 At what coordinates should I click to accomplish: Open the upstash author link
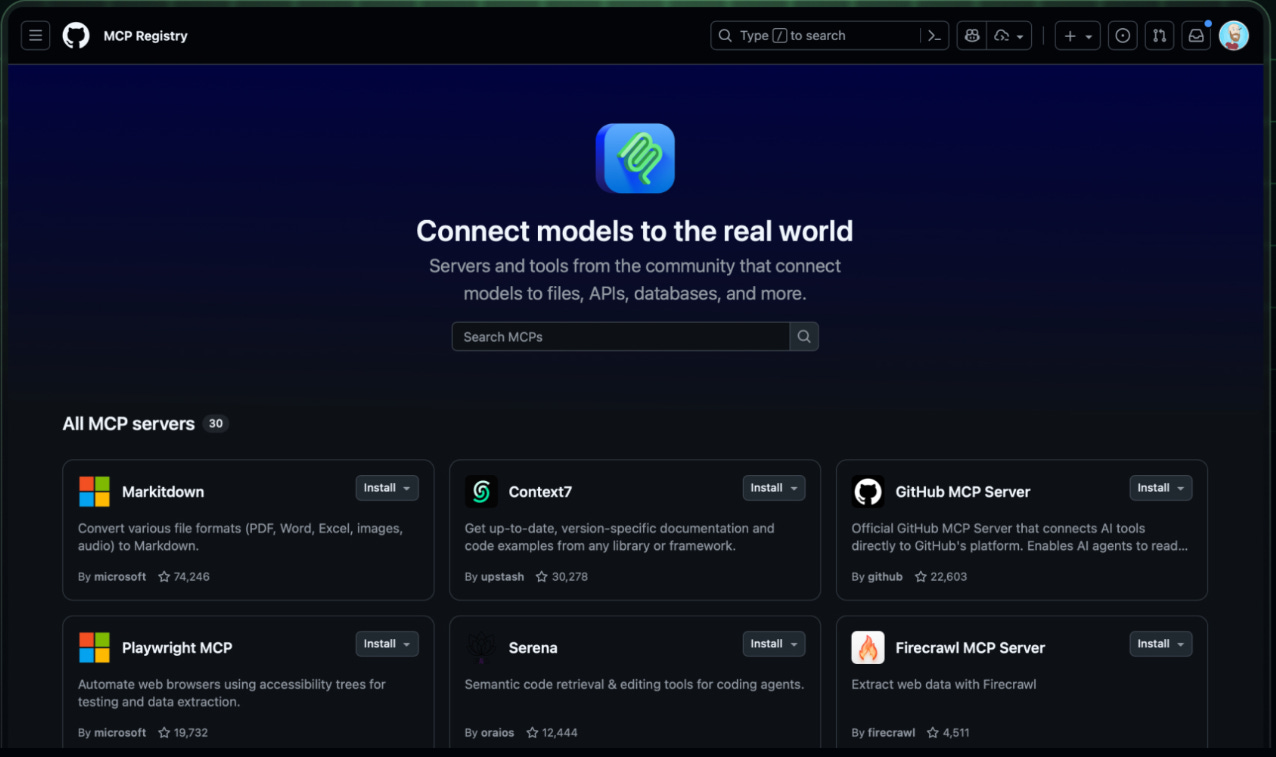tap(502, 577)
